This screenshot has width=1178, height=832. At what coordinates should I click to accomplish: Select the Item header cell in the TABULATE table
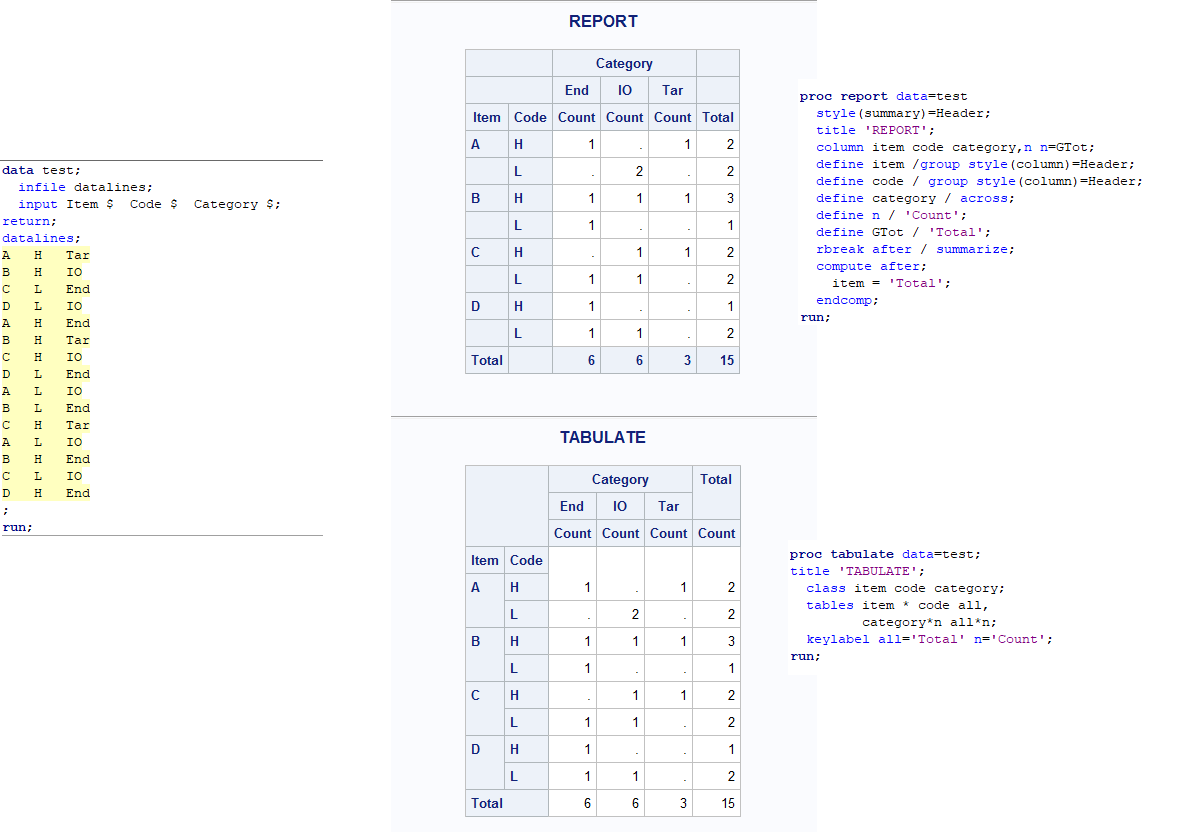(x=484, y=560)
